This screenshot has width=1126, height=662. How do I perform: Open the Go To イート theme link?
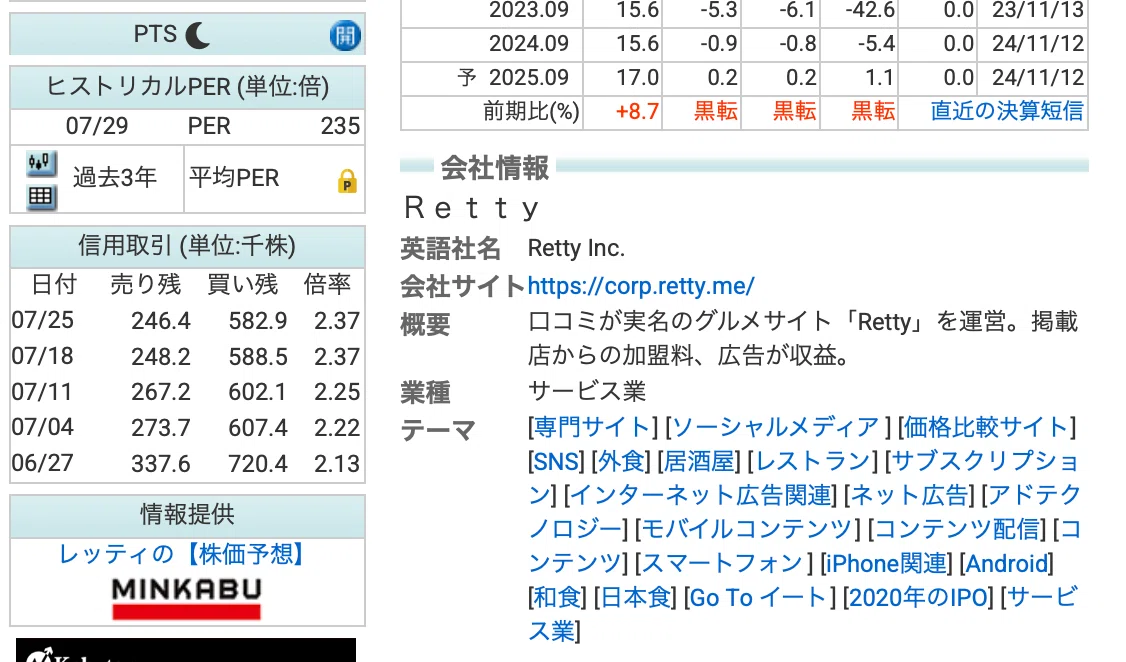[758, 597]
